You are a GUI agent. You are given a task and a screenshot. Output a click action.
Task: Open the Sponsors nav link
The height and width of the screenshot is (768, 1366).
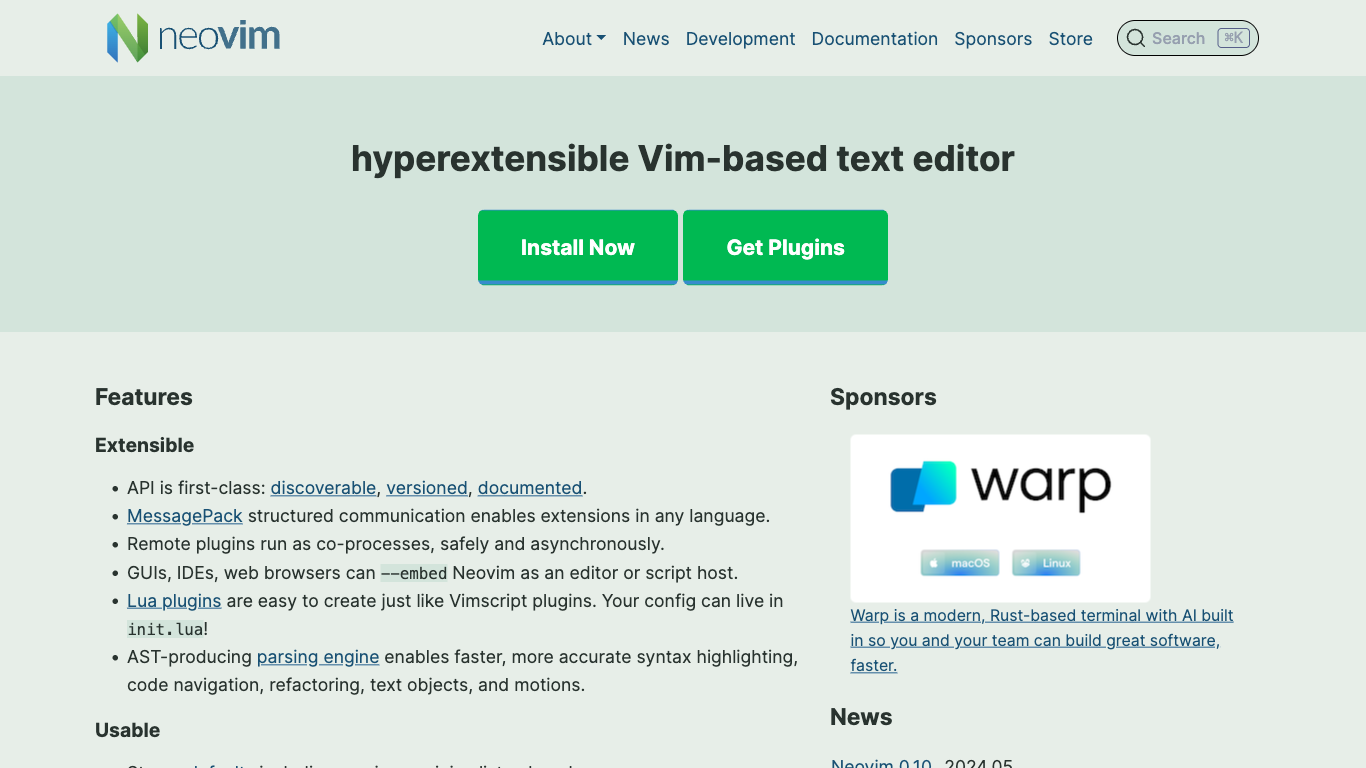click(x=993, y=39)
